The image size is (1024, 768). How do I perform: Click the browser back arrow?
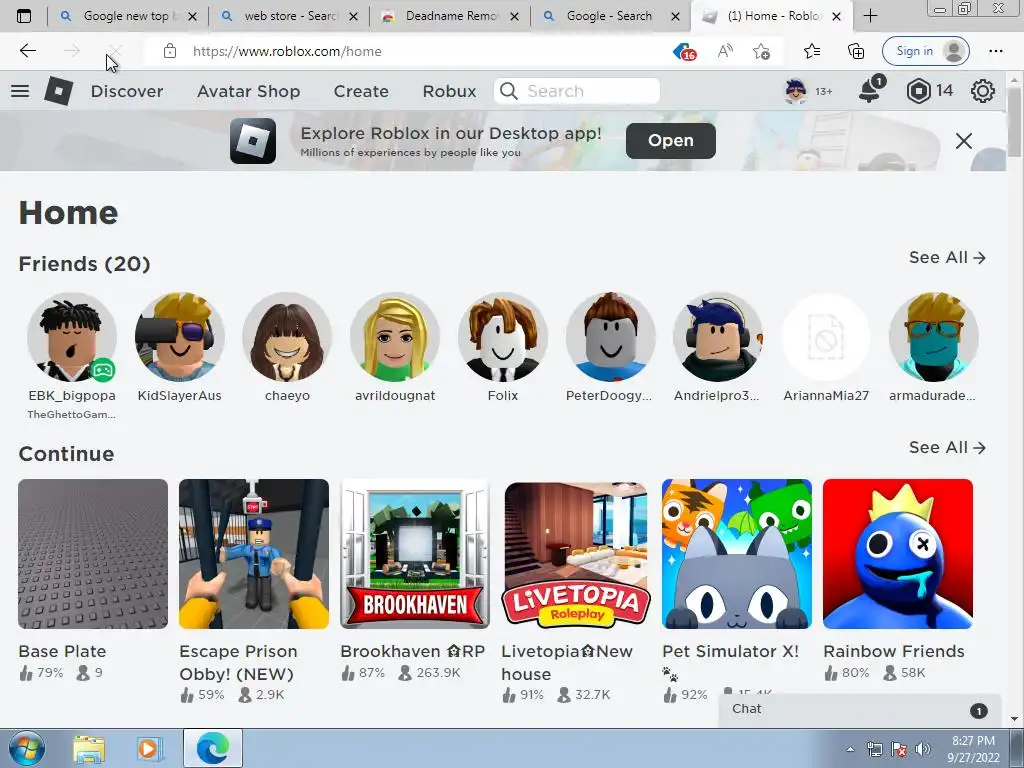[27, 51]
